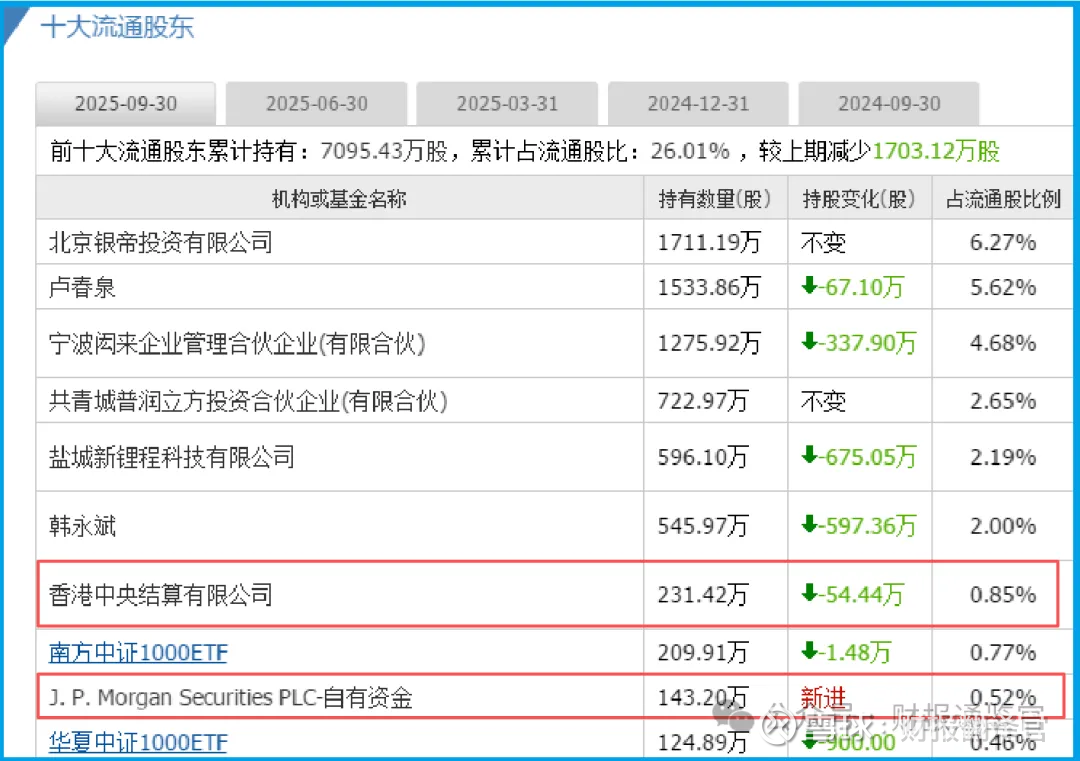Click the green 1703.12万股 decrease figure
Viewport: 1080px width, 761px height.
[936, 151]
